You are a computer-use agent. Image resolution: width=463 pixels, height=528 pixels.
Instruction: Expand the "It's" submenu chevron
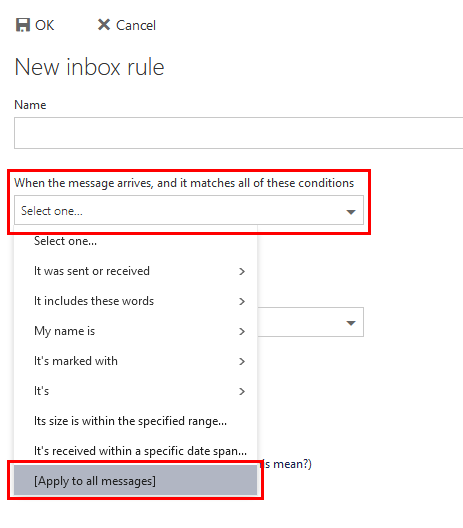point(242,391)
